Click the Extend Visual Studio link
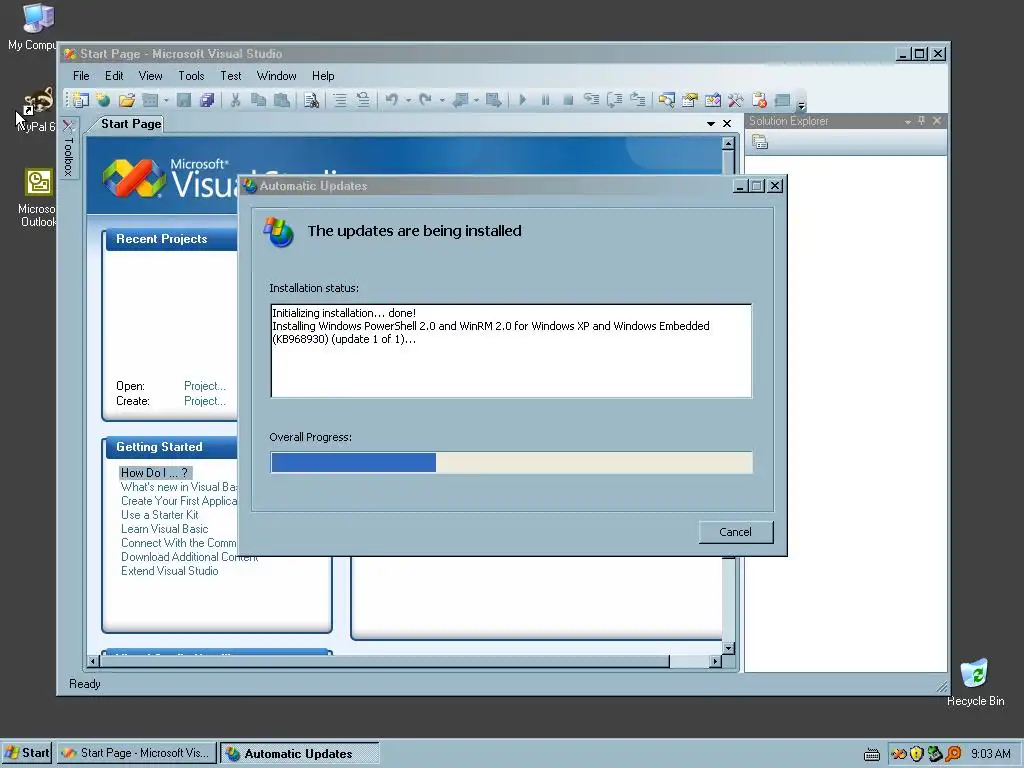 coord(170,571)
